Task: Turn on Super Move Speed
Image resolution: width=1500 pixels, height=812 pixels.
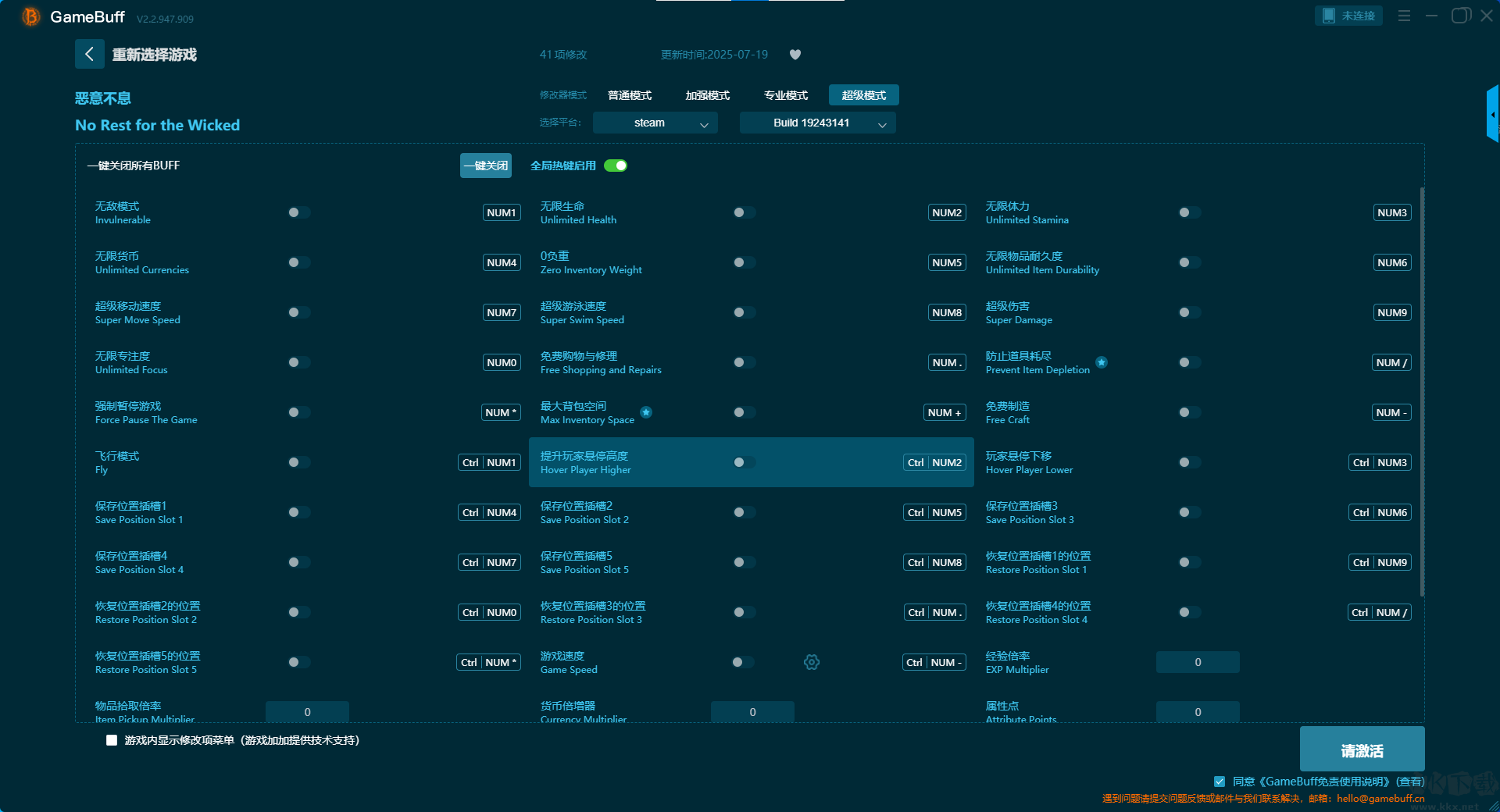Action: tap(298, 312)
